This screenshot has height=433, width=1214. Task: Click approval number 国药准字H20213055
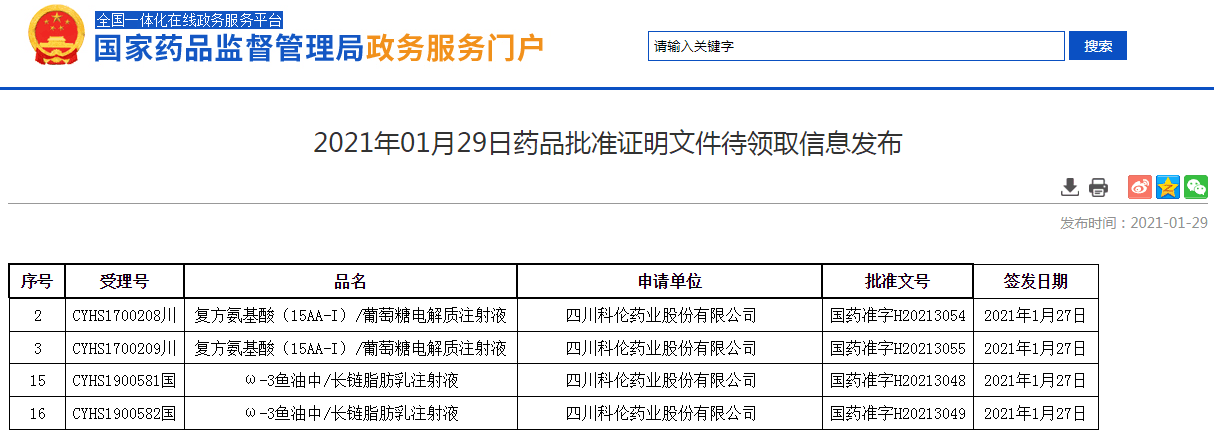898,348
